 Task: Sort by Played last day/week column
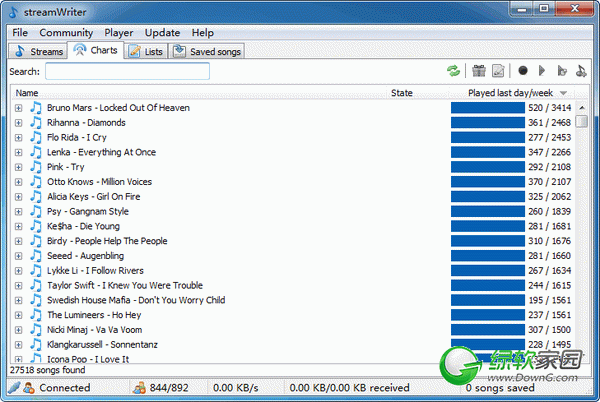click(510, 93)
